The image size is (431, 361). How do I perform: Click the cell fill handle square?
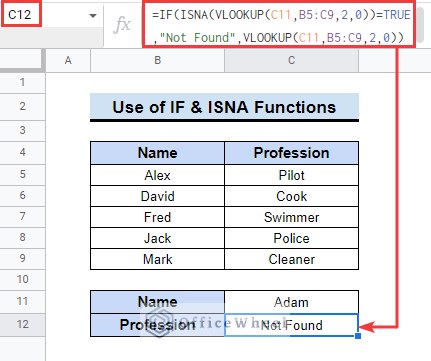tap(358, 336)
